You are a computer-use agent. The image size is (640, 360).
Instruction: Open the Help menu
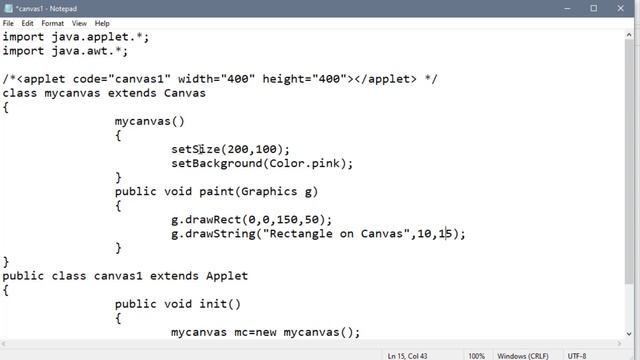tap(102, 23)
